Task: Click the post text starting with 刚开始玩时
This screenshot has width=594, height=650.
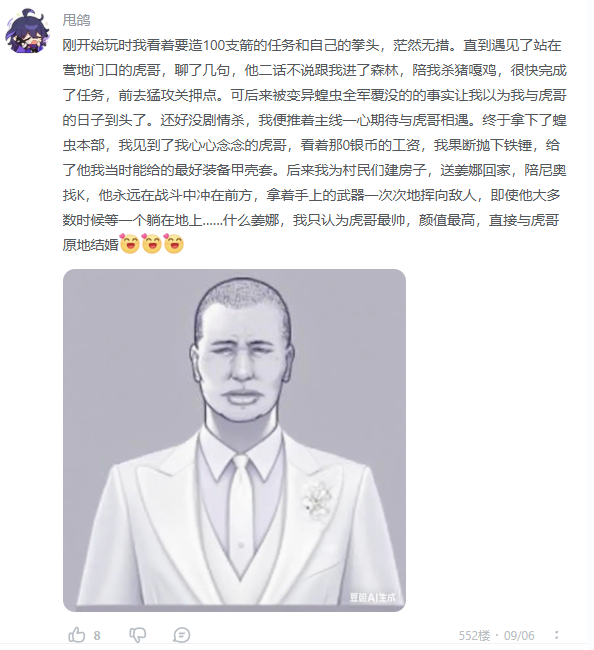Action: pos(314,145)
